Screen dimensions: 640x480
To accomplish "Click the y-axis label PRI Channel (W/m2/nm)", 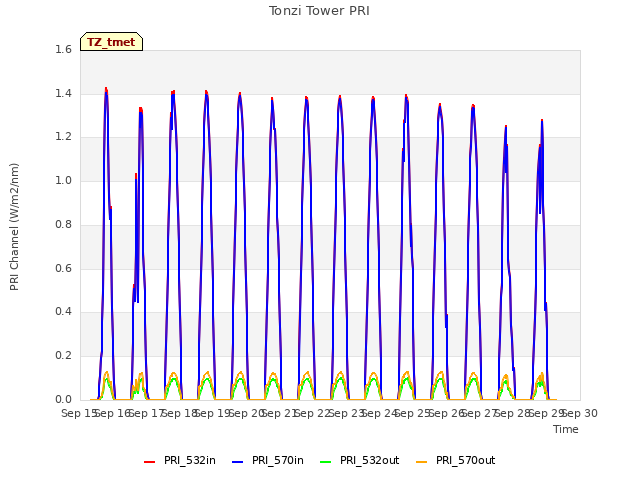I will pos(14,227).
